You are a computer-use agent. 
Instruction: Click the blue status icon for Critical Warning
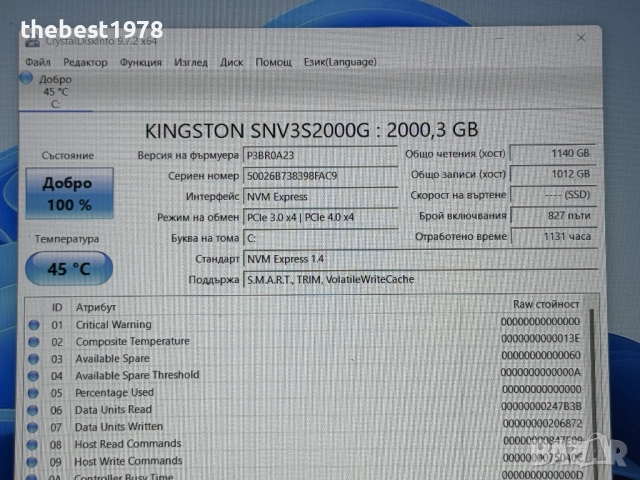coord(34,325)
